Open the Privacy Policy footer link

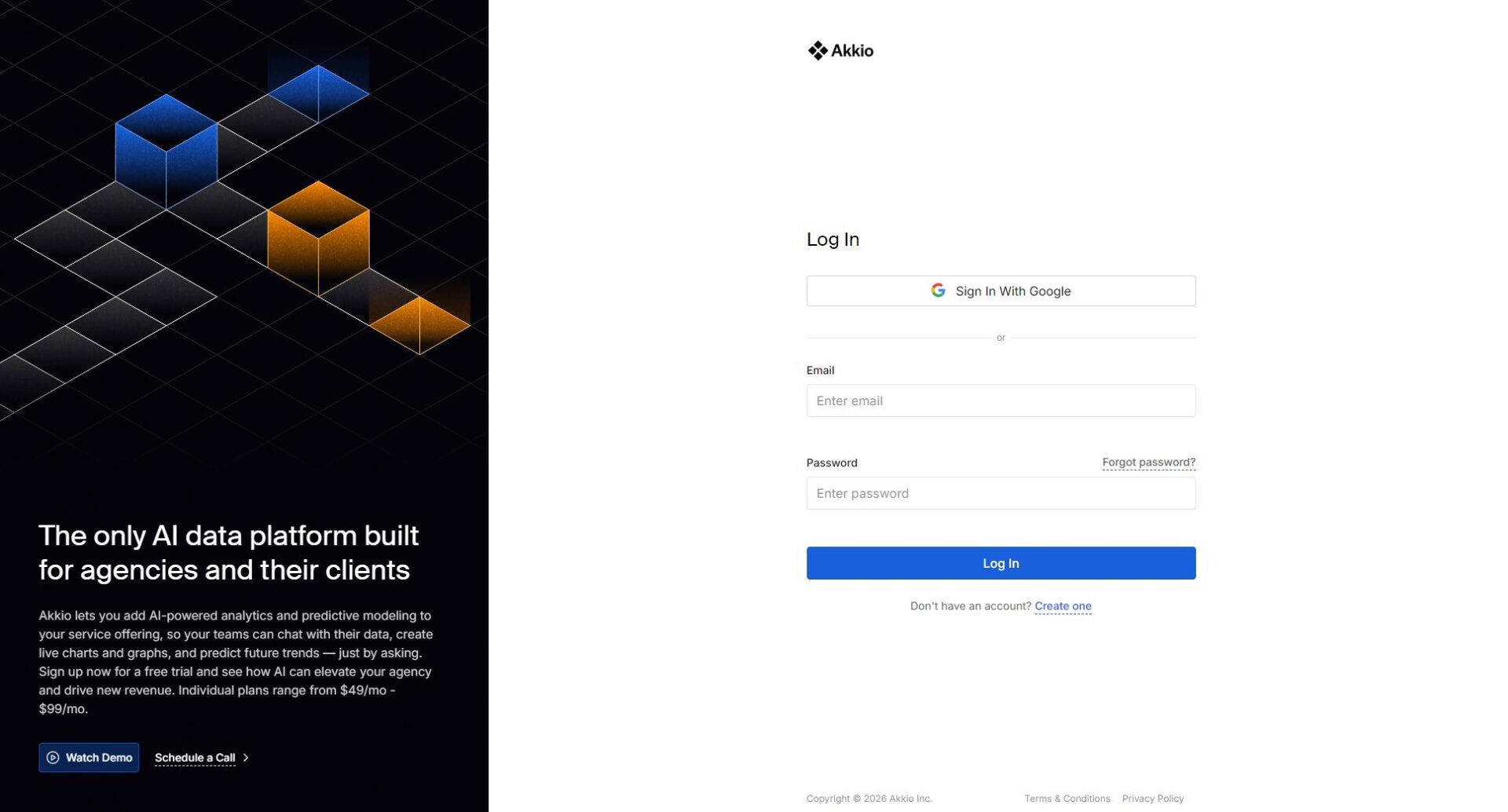[1152, 799]
